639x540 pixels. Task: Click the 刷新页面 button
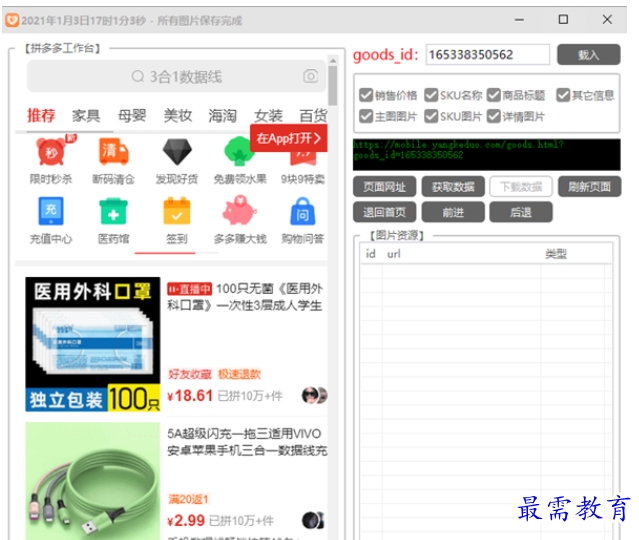point(589,187)
